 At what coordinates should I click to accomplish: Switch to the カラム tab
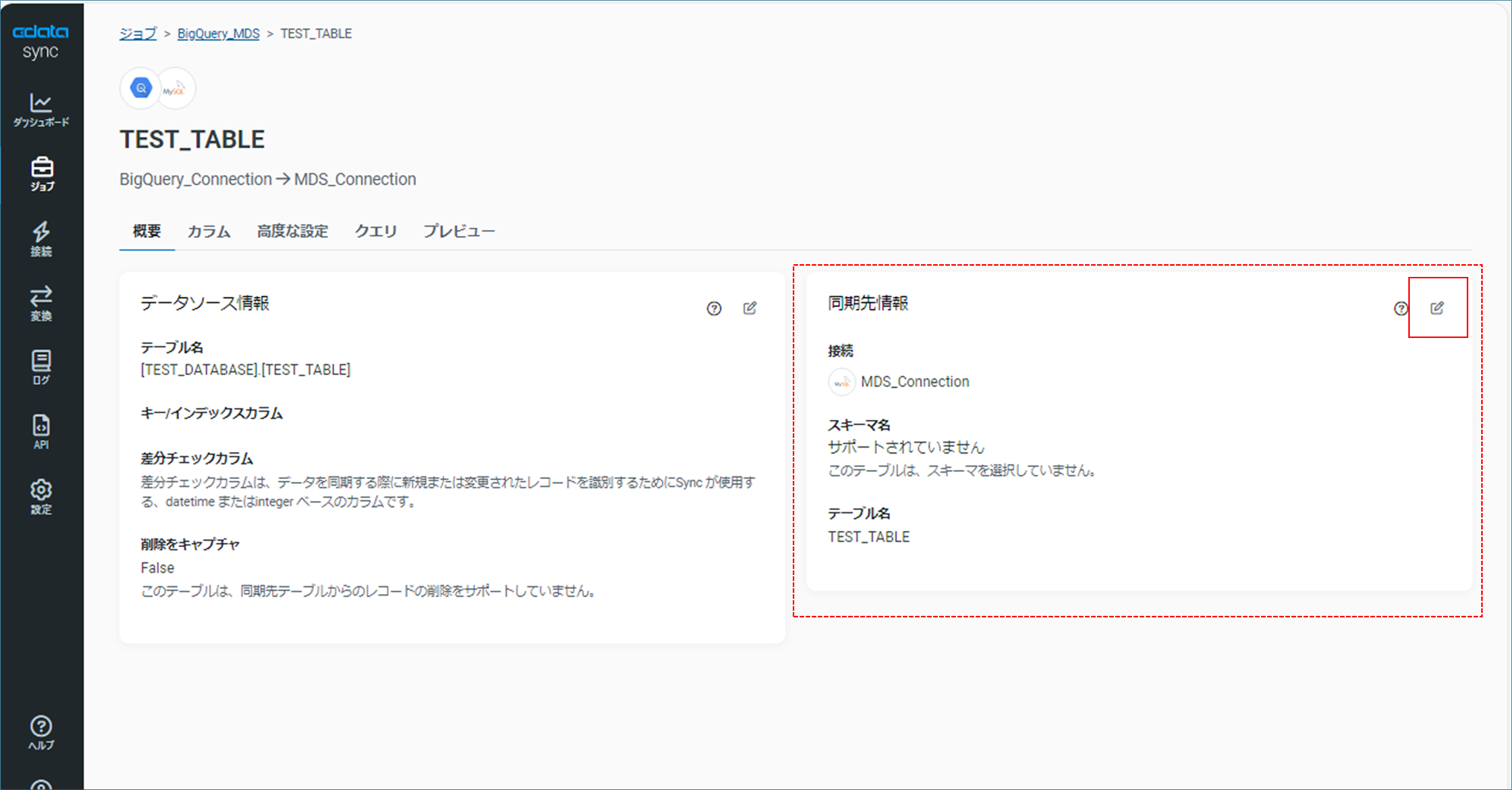click(x=209, y=231)
